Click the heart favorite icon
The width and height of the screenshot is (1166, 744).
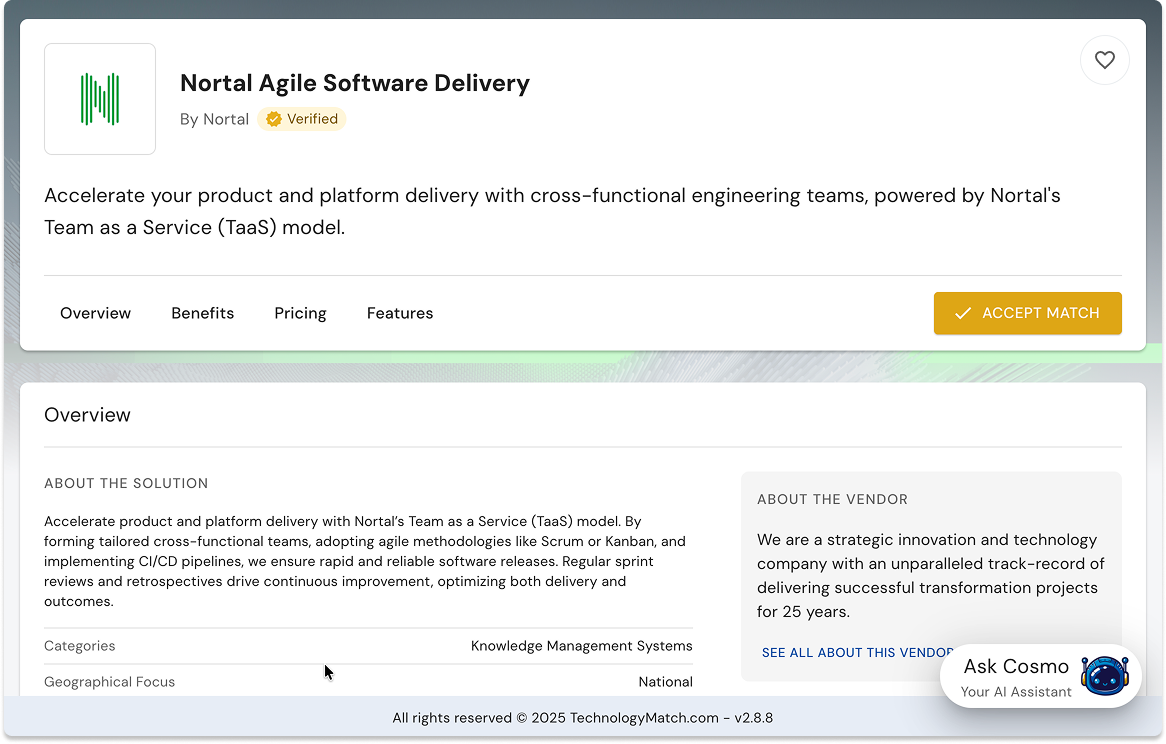coord(1104,60)
